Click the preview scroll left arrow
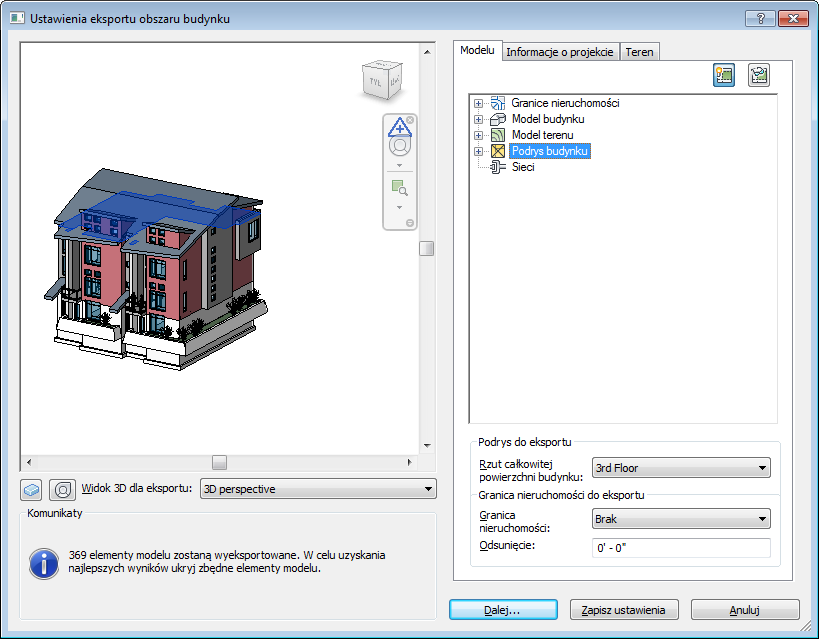Screen dimensions: 819x639 pyautogui.click(x=29, y=462)
